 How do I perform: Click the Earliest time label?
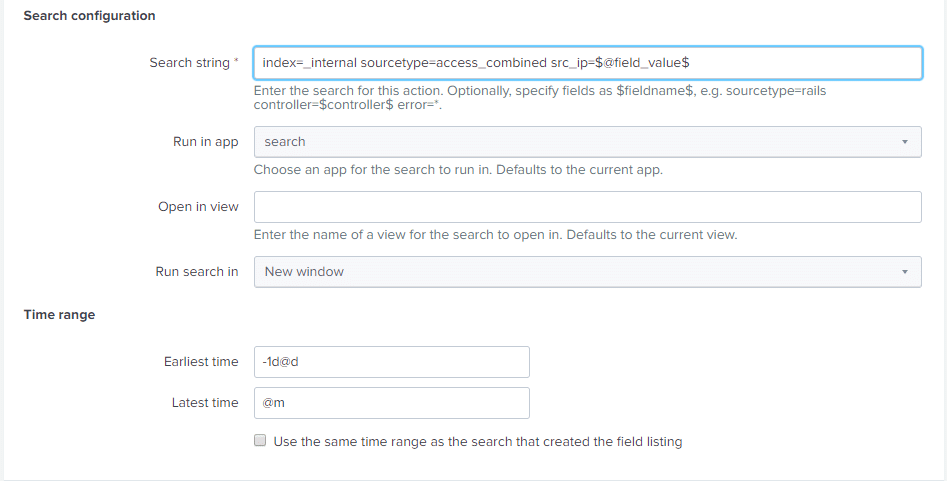(x=201, y=361)
